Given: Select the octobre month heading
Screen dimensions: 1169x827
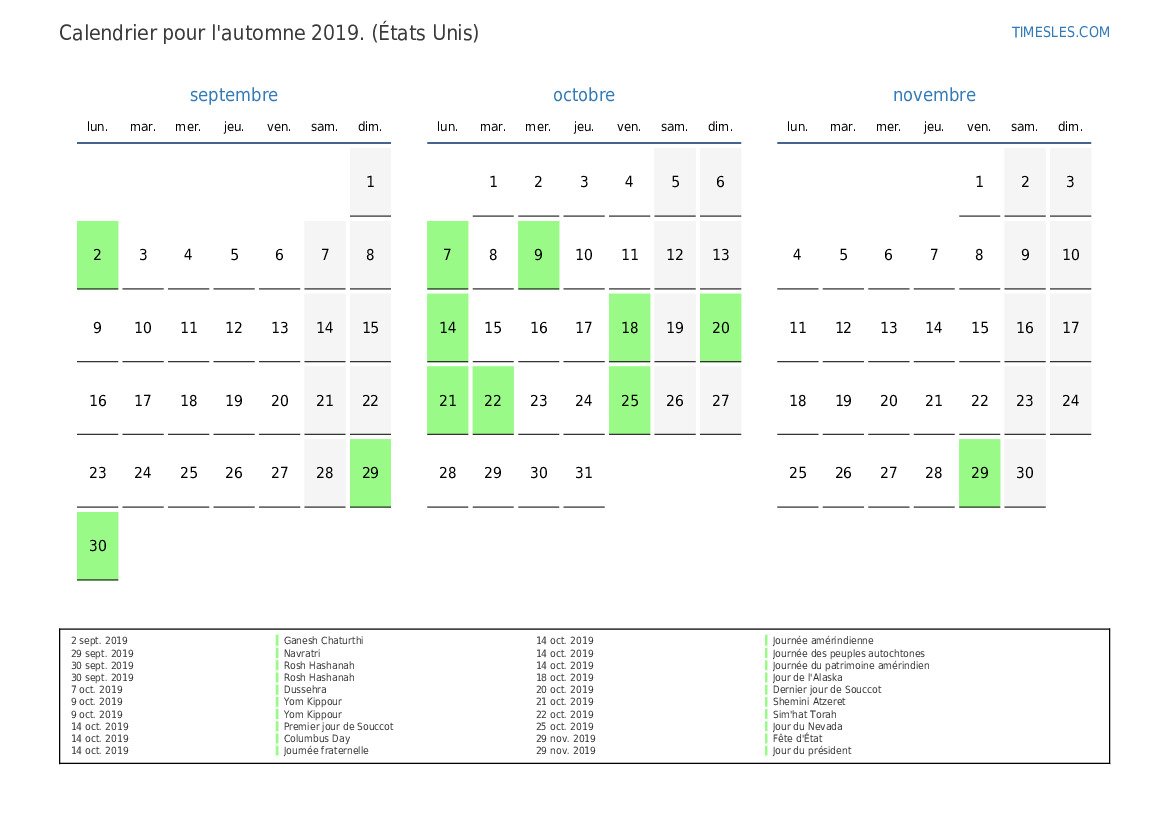Looking at the screenshot, I should click(584, 95).
